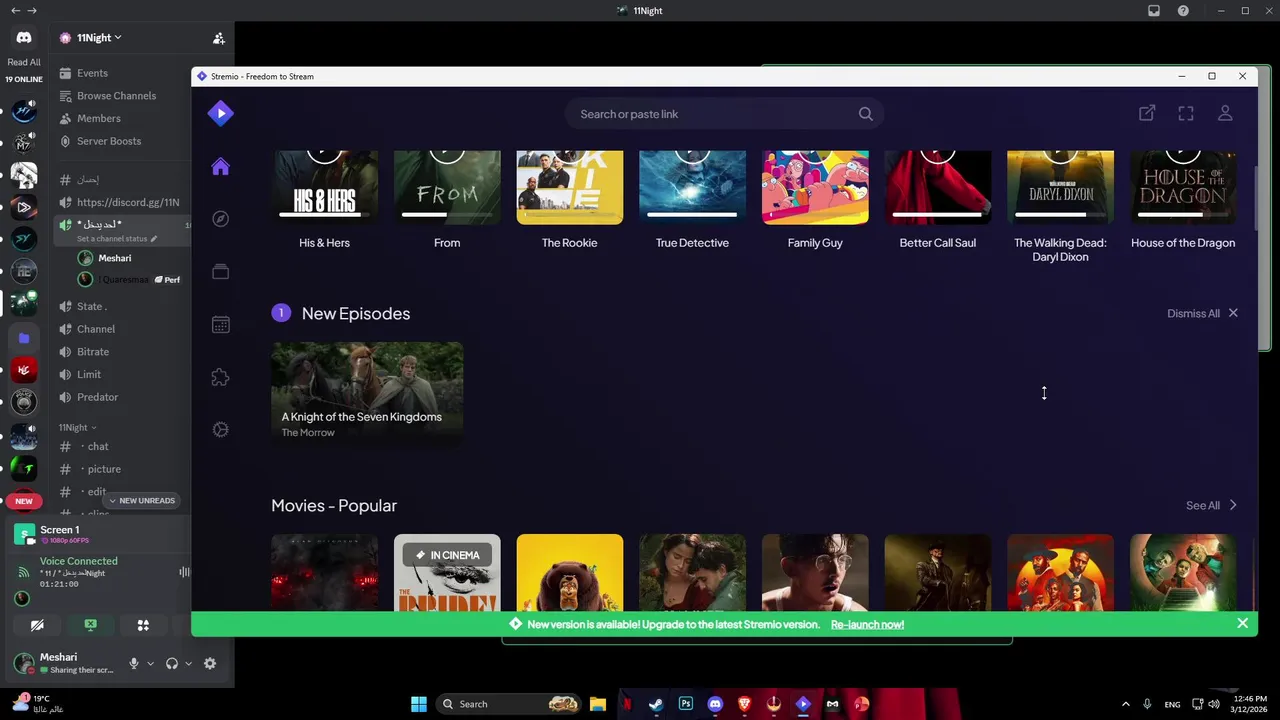1280x720 pixels.
Task: Jump to NEW UNREADS in channel list
Action: [141, 500]
